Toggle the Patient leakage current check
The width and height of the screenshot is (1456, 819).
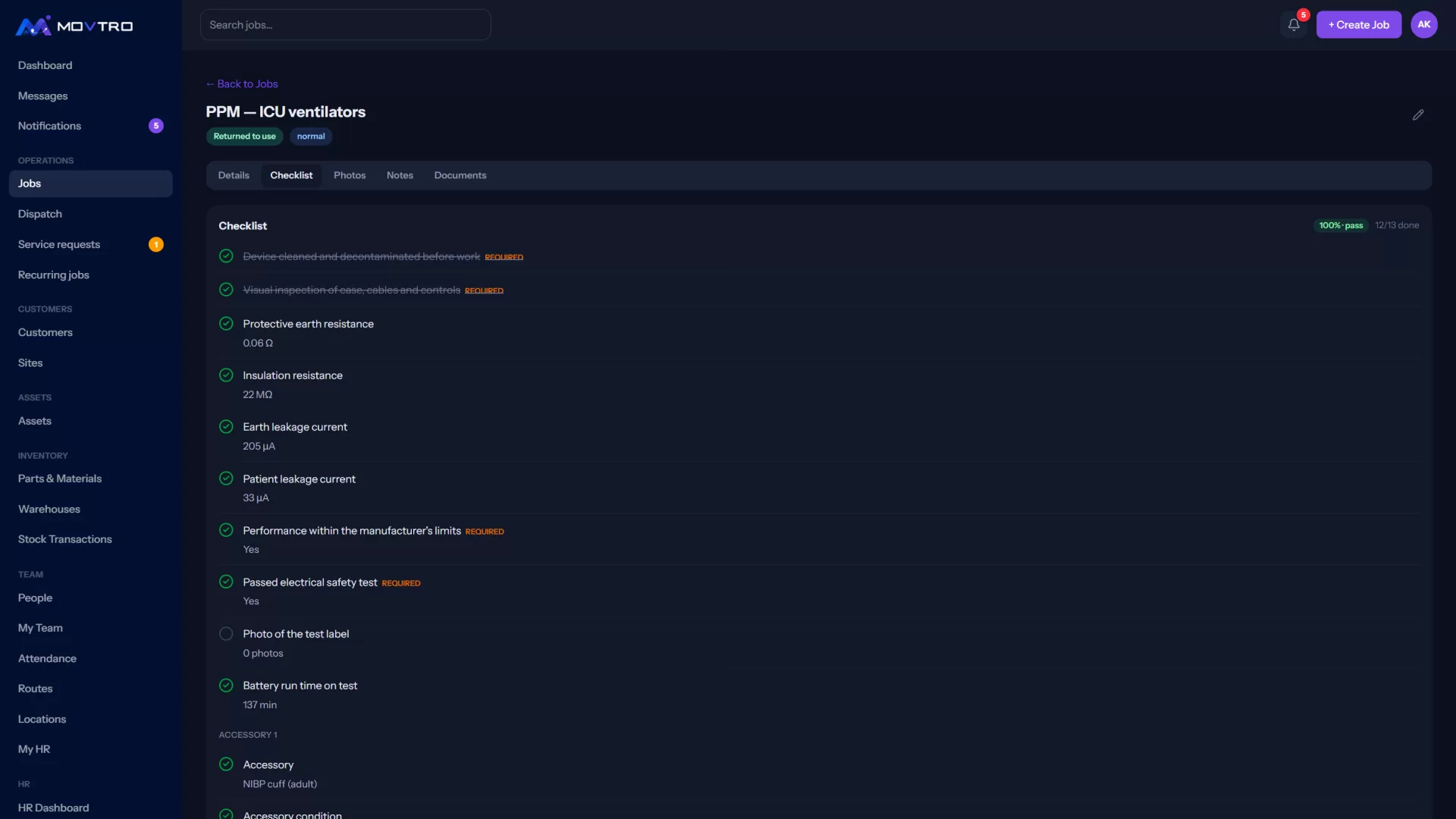click(x=226, y=479)
